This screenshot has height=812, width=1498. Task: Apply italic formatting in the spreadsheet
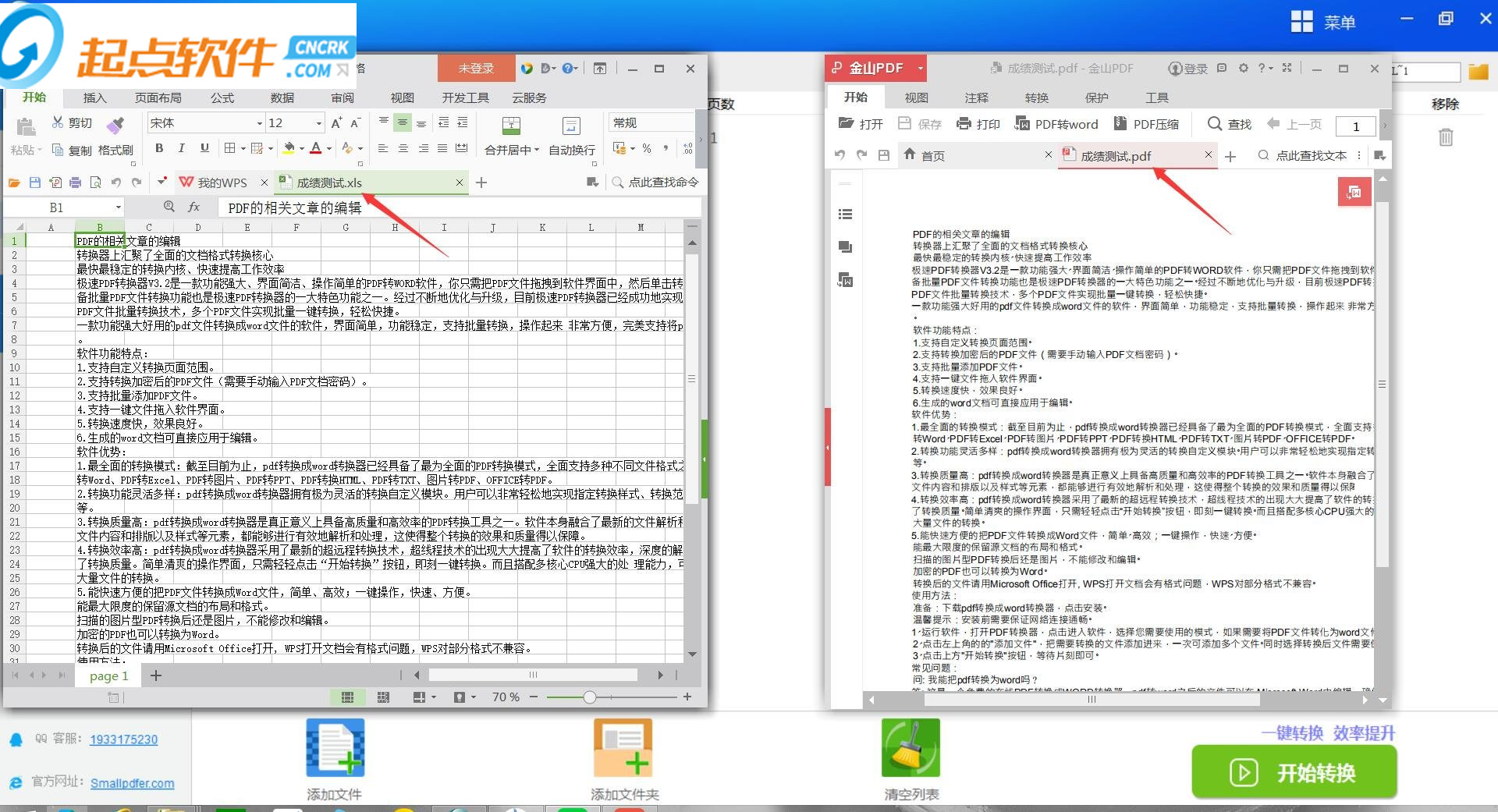click(182, 148)
